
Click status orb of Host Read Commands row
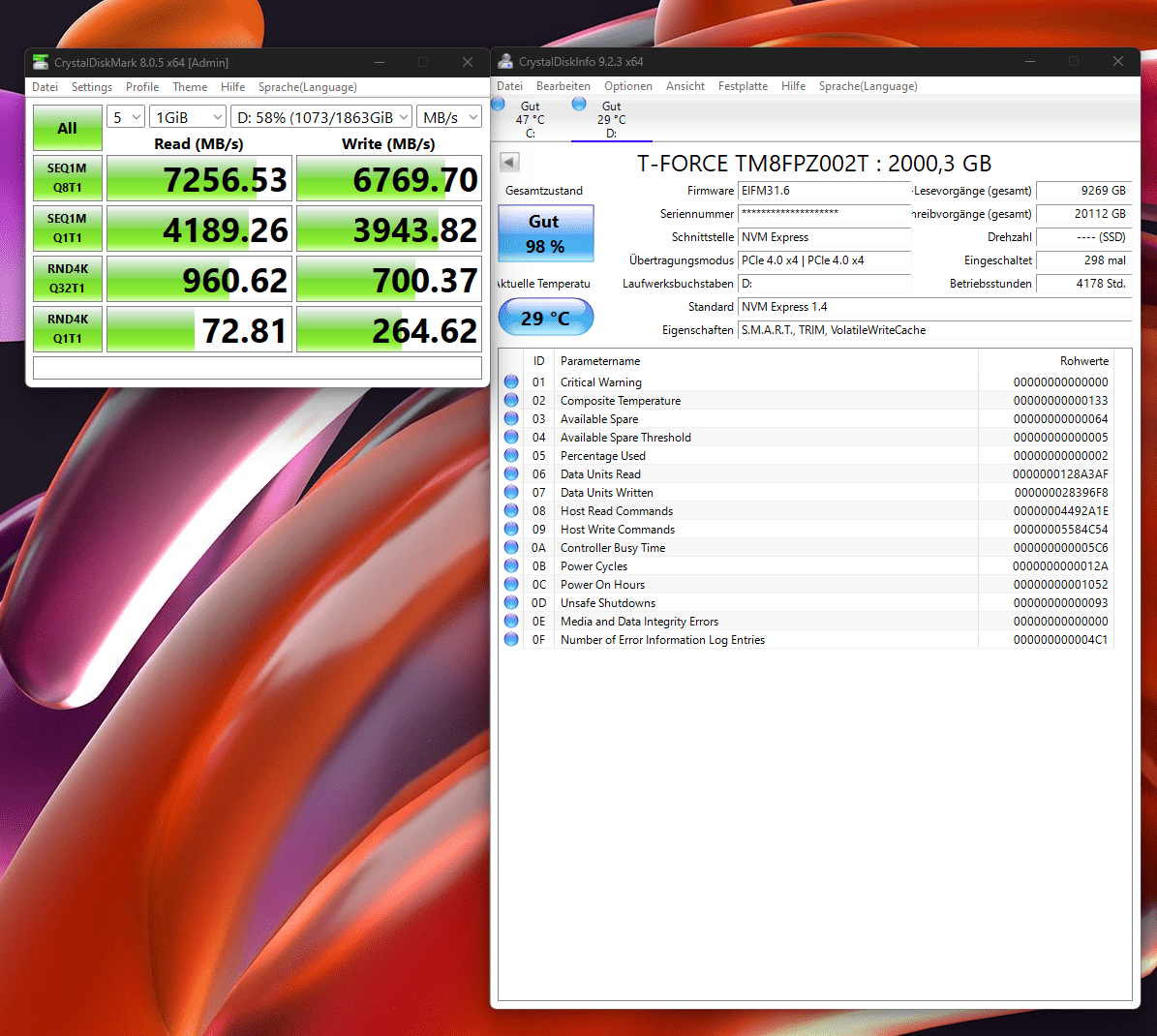click(x=511, y=510)
